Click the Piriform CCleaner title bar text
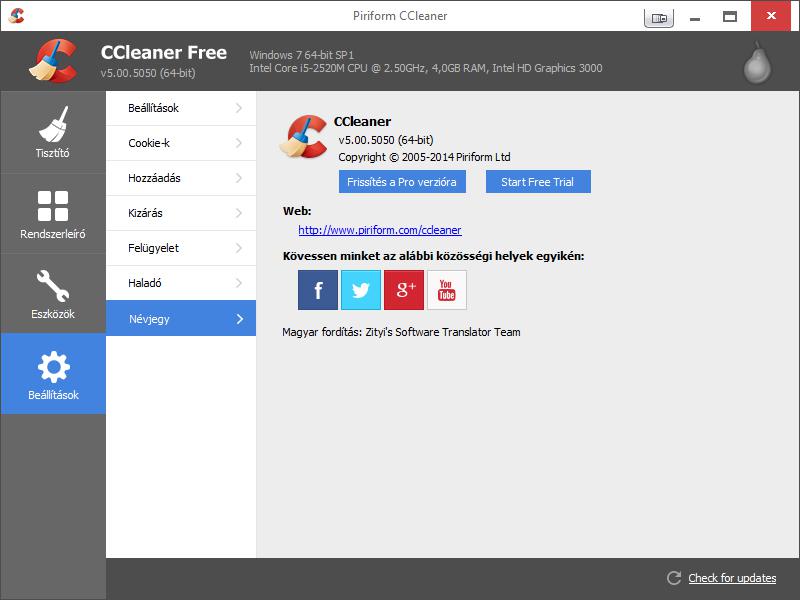 400,16
